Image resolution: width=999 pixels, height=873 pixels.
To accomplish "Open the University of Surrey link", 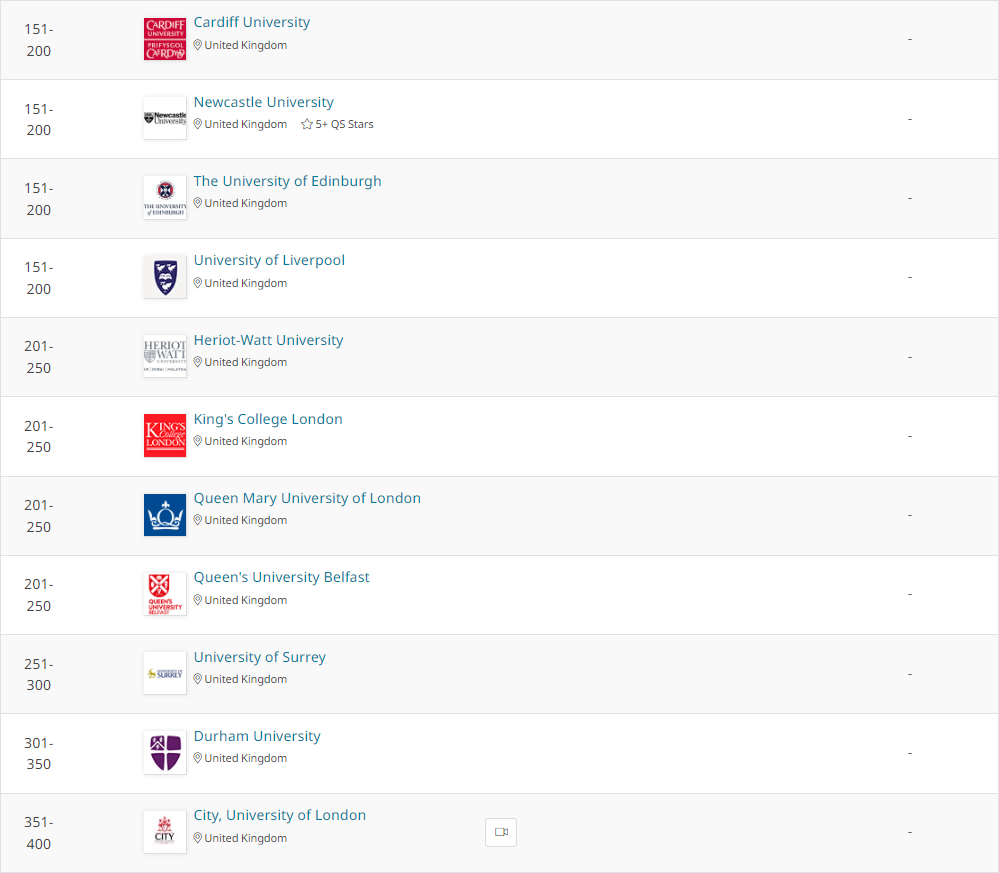I will (260, 657).
